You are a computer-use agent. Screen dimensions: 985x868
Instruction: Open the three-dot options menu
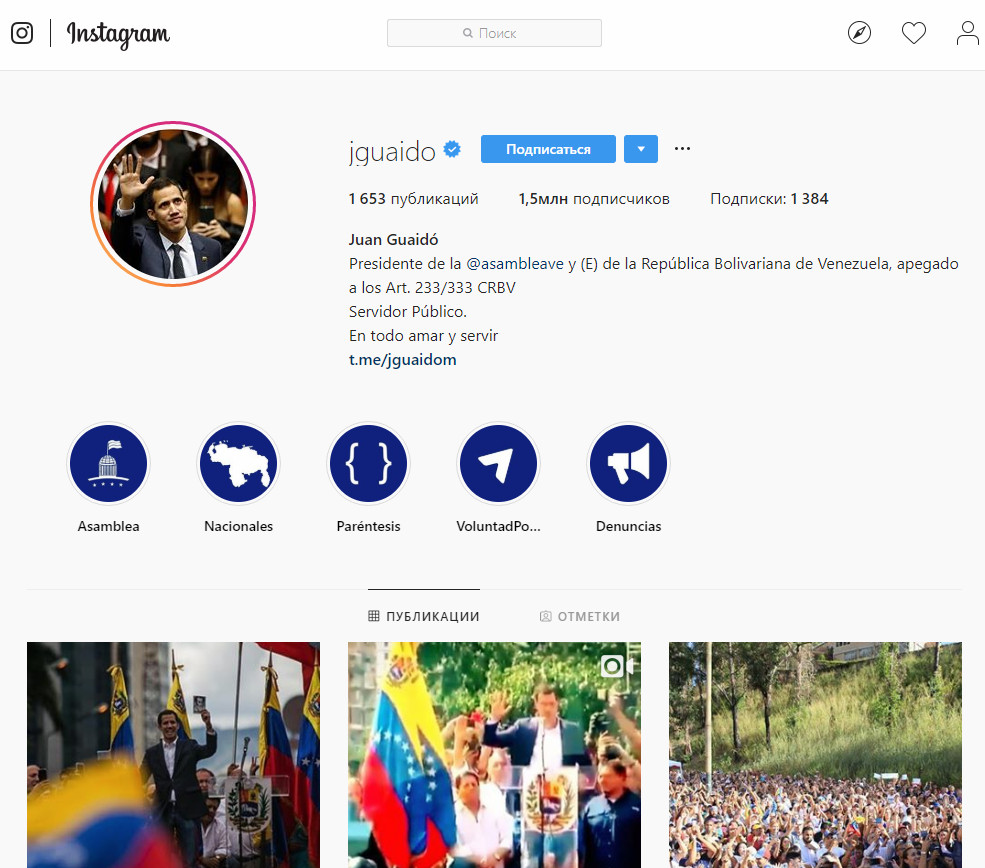pyautogui.click(x=682, y=149)
